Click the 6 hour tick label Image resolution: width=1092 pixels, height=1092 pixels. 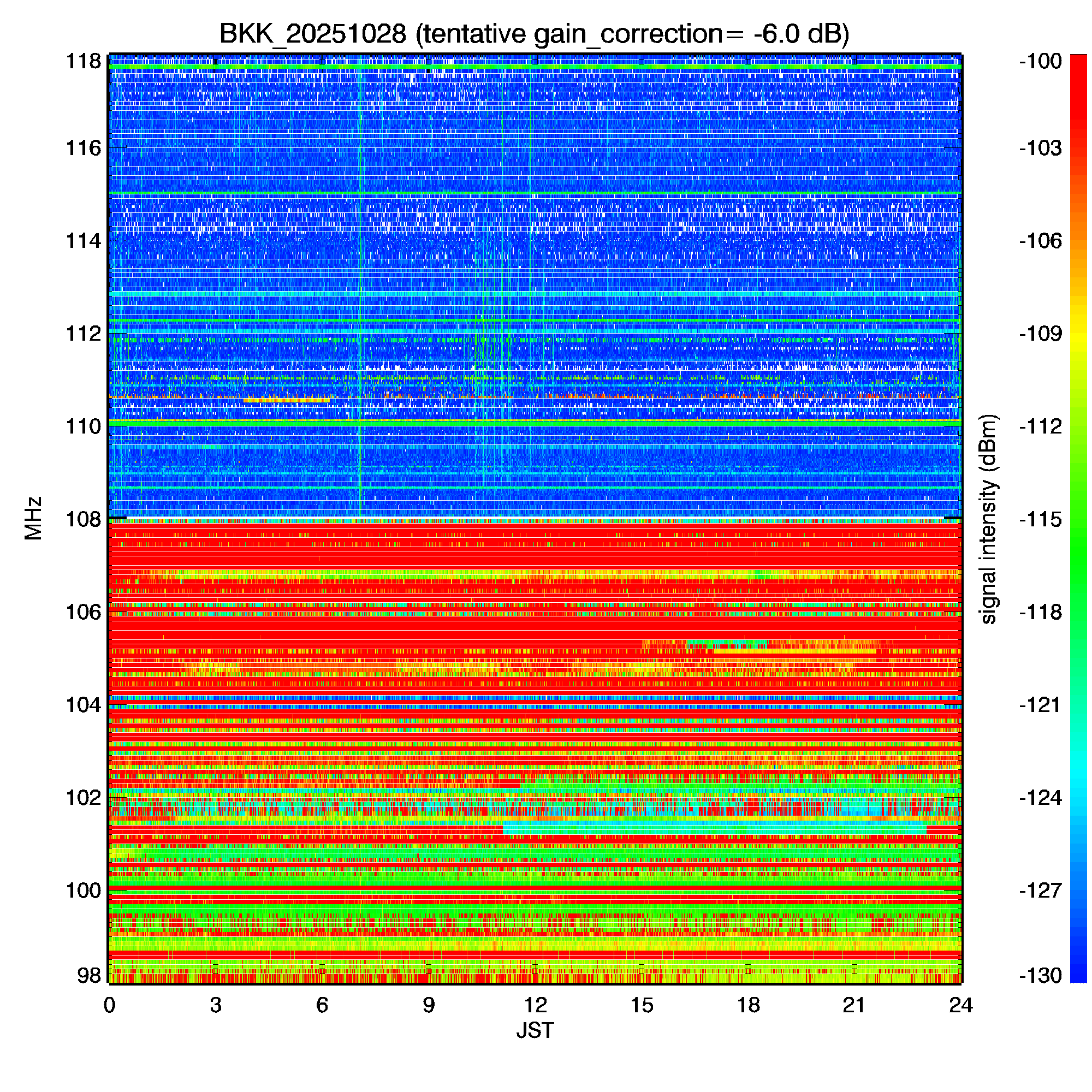[x=322, y=1006]
